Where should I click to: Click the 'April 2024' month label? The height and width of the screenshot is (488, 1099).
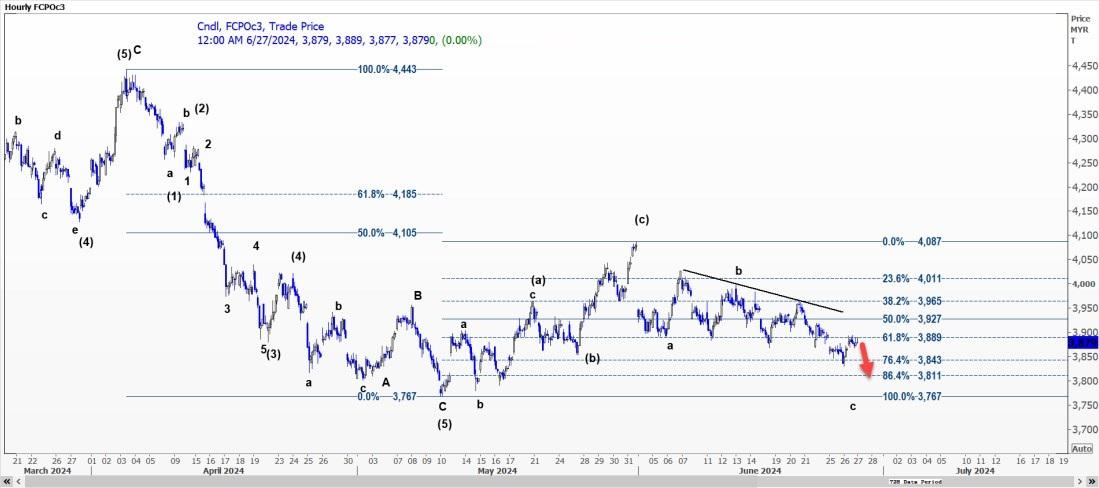(x=222, y=470)
